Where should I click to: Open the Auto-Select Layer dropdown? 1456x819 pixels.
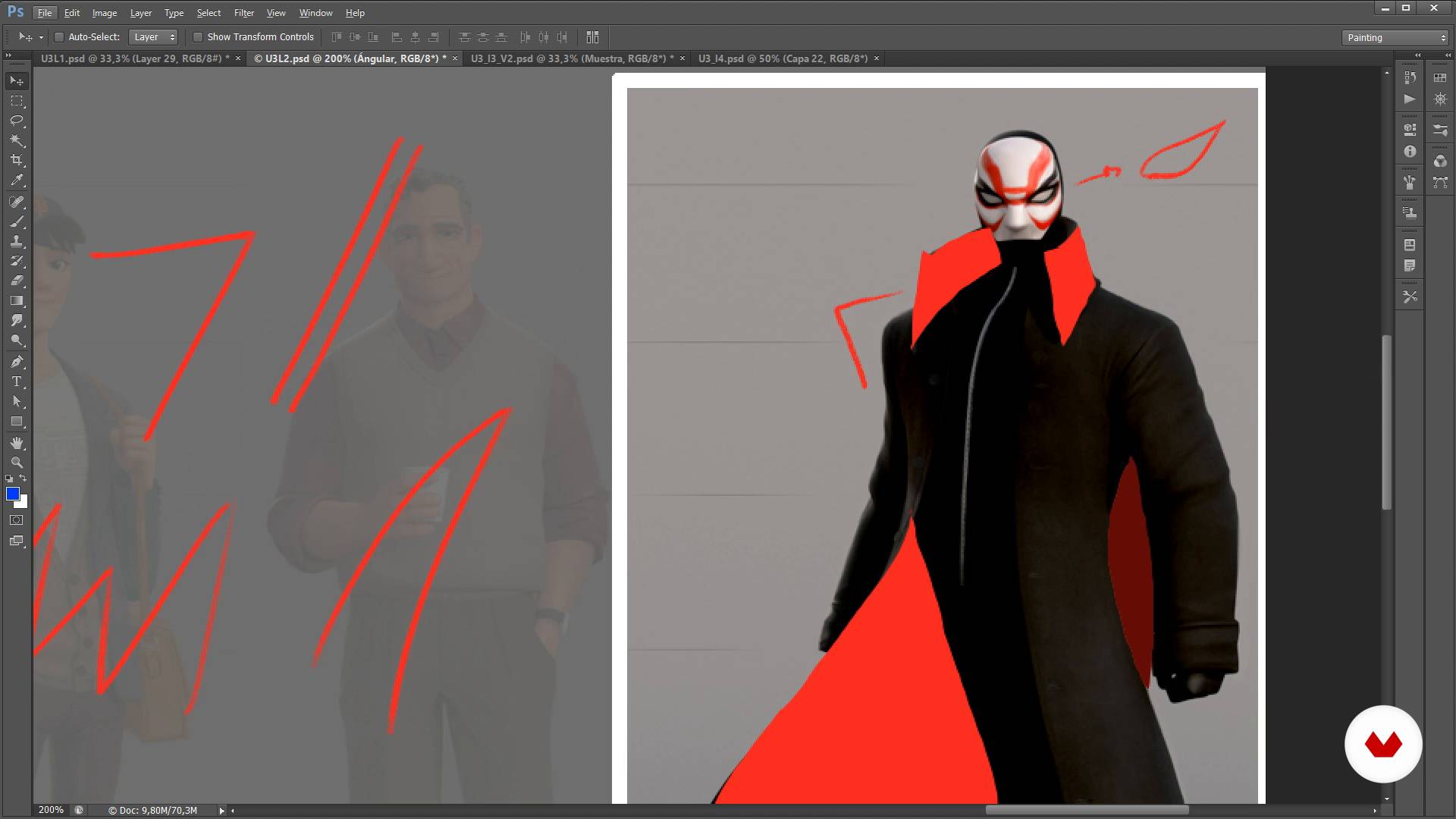click(x=154, y=37)
